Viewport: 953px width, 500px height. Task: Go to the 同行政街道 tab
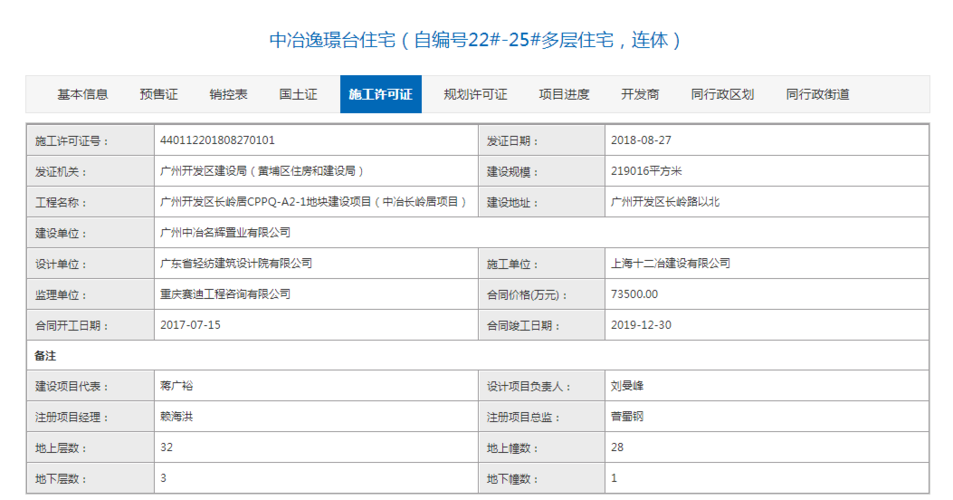[x=817, y=94]
